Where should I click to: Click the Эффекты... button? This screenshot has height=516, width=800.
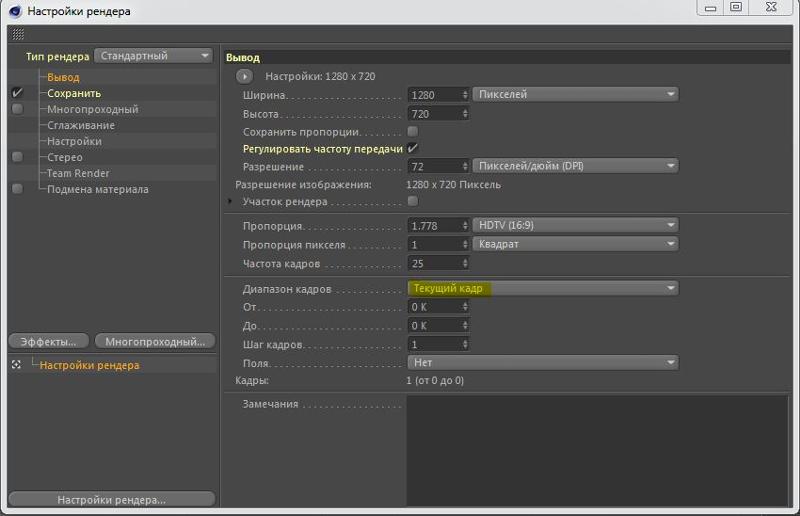tap(48, 341)
